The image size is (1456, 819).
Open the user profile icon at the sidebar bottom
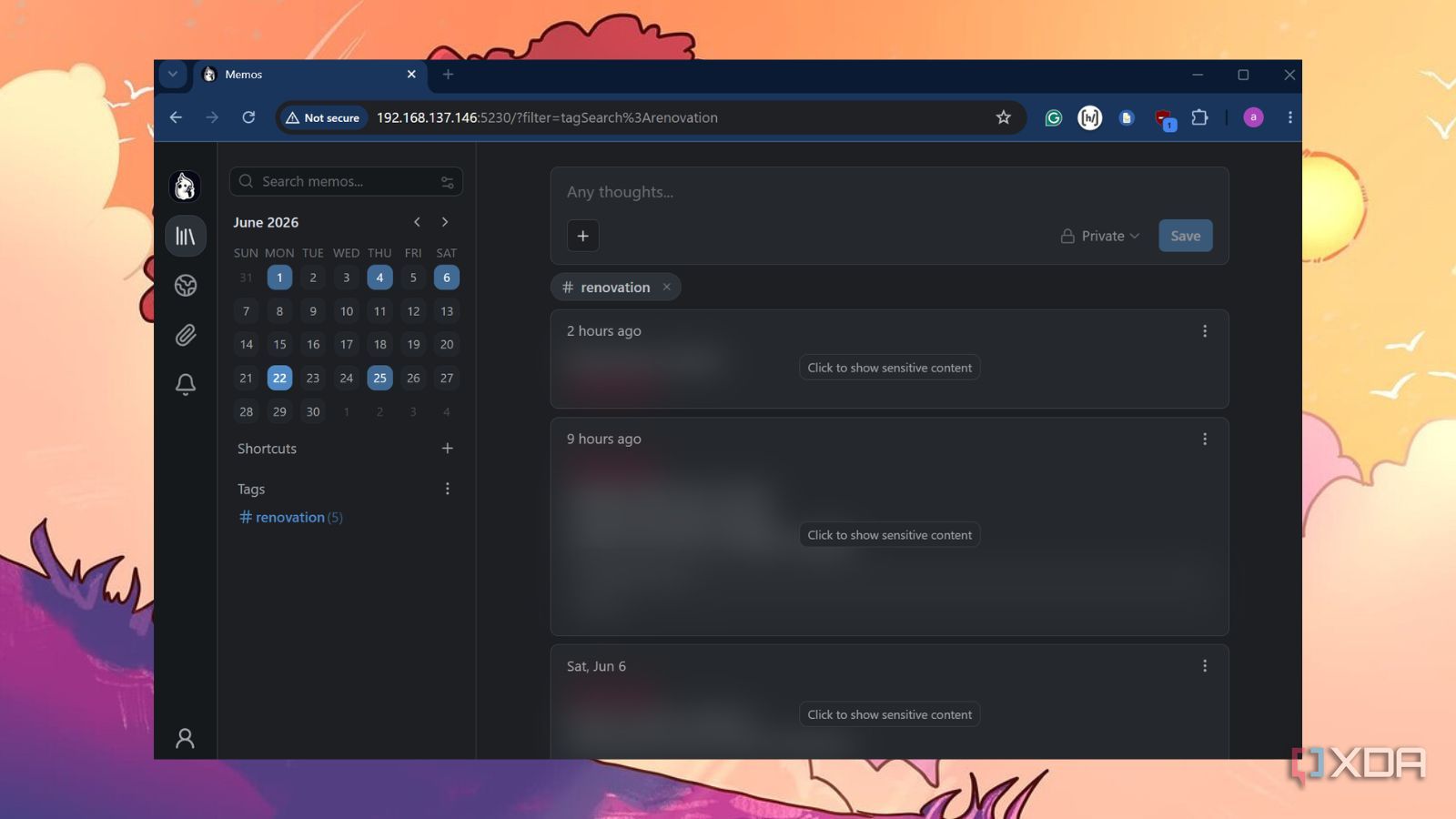(x=185, y=738)
